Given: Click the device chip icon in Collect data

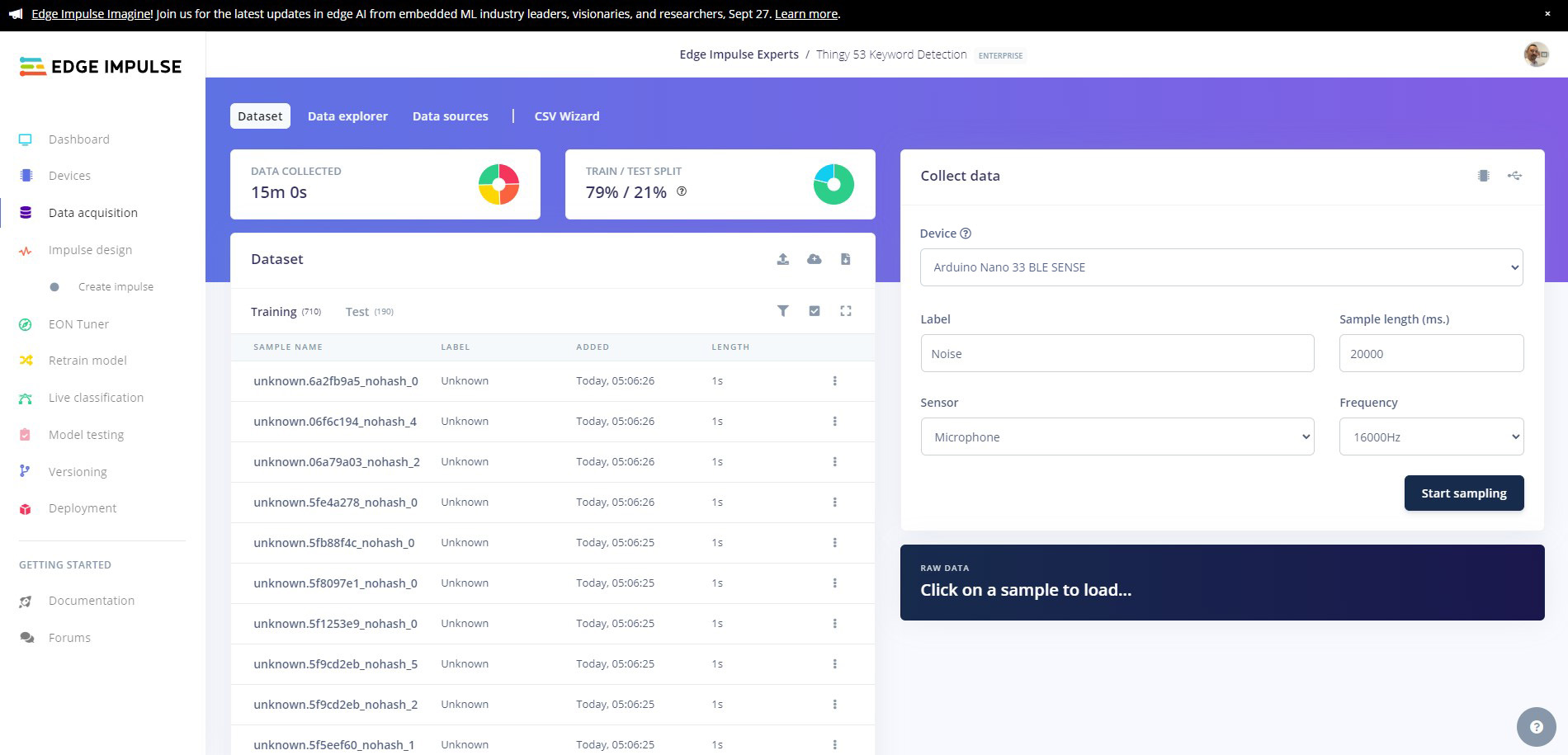Looking at the screenshot, I should 1484,176.
